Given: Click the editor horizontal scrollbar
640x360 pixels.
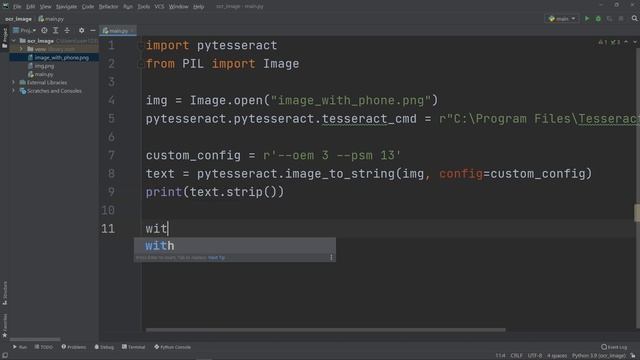Looking at the screenshot, I should [325, 329].
